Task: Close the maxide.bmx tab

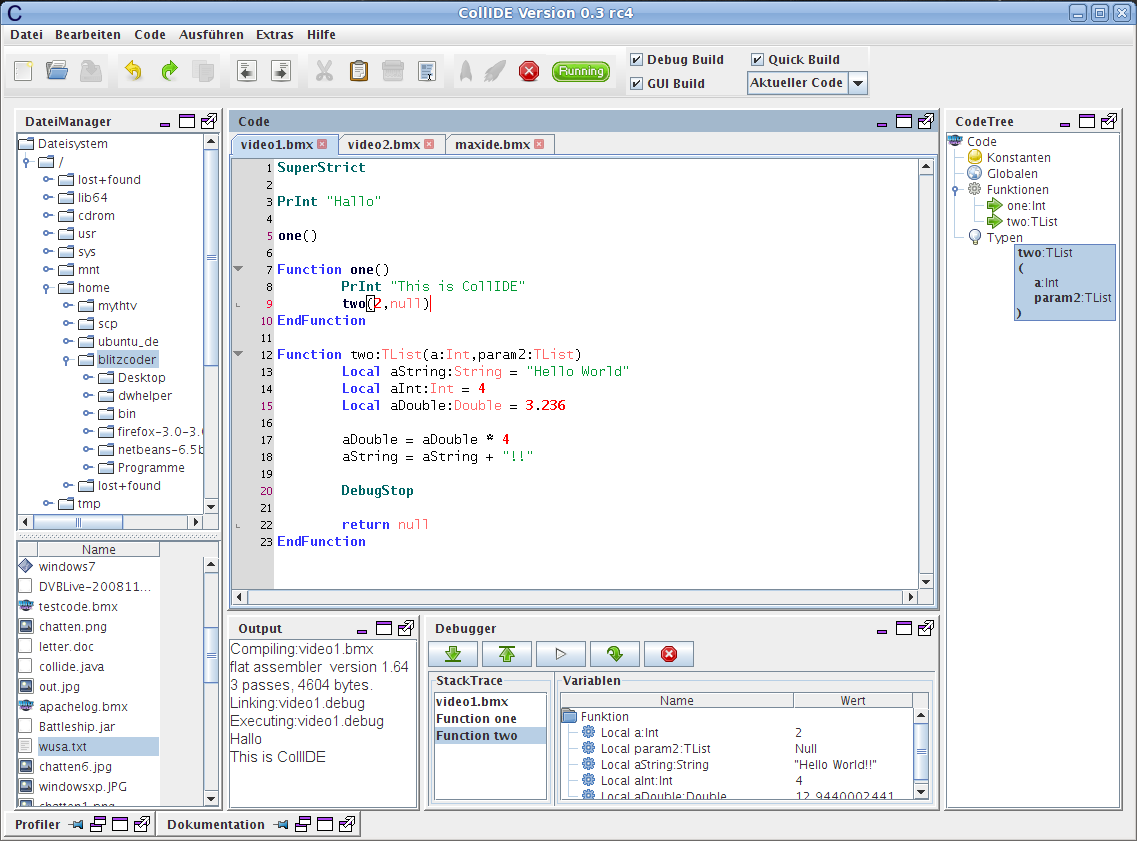Action: (539, 144)
